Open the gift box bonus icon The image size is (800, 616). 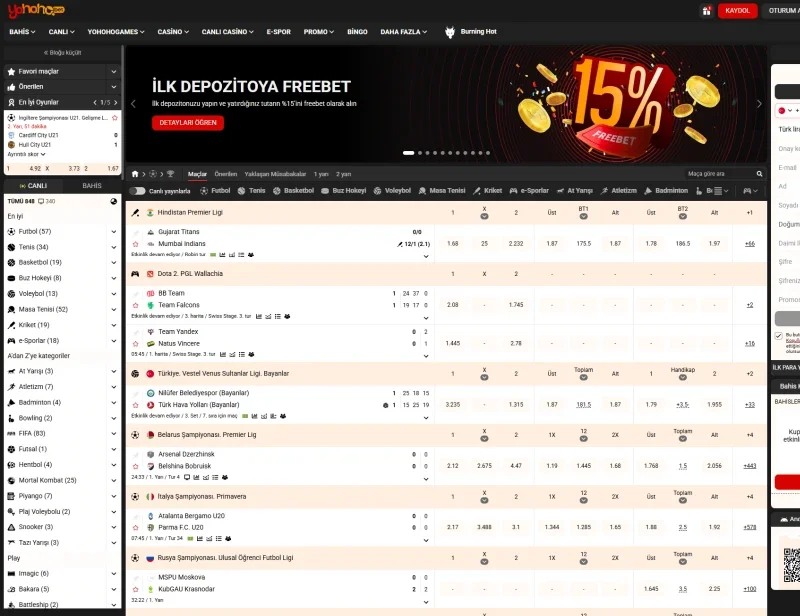[x=707, y=10]
